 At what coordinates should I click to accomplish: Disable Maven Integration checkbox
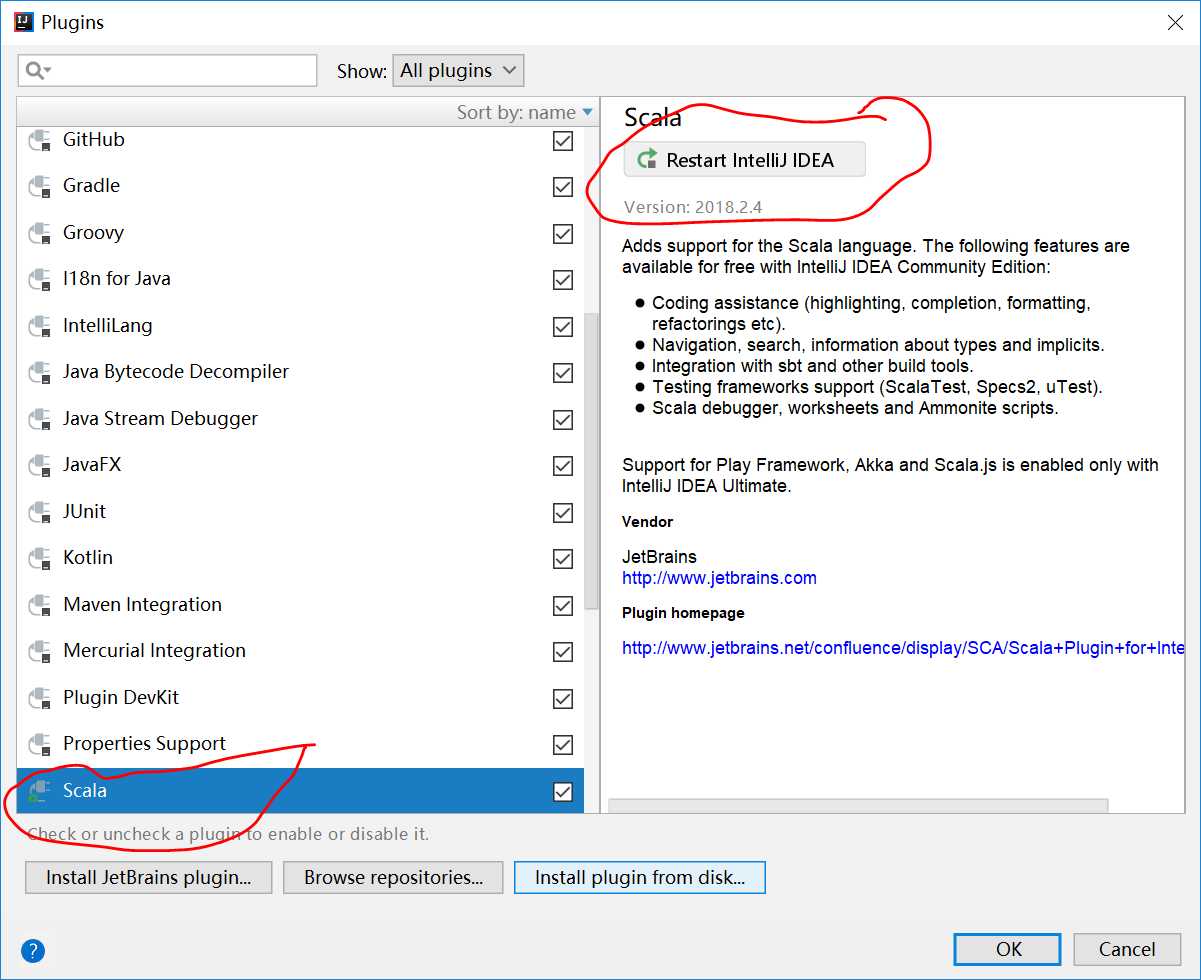[563, 606]
